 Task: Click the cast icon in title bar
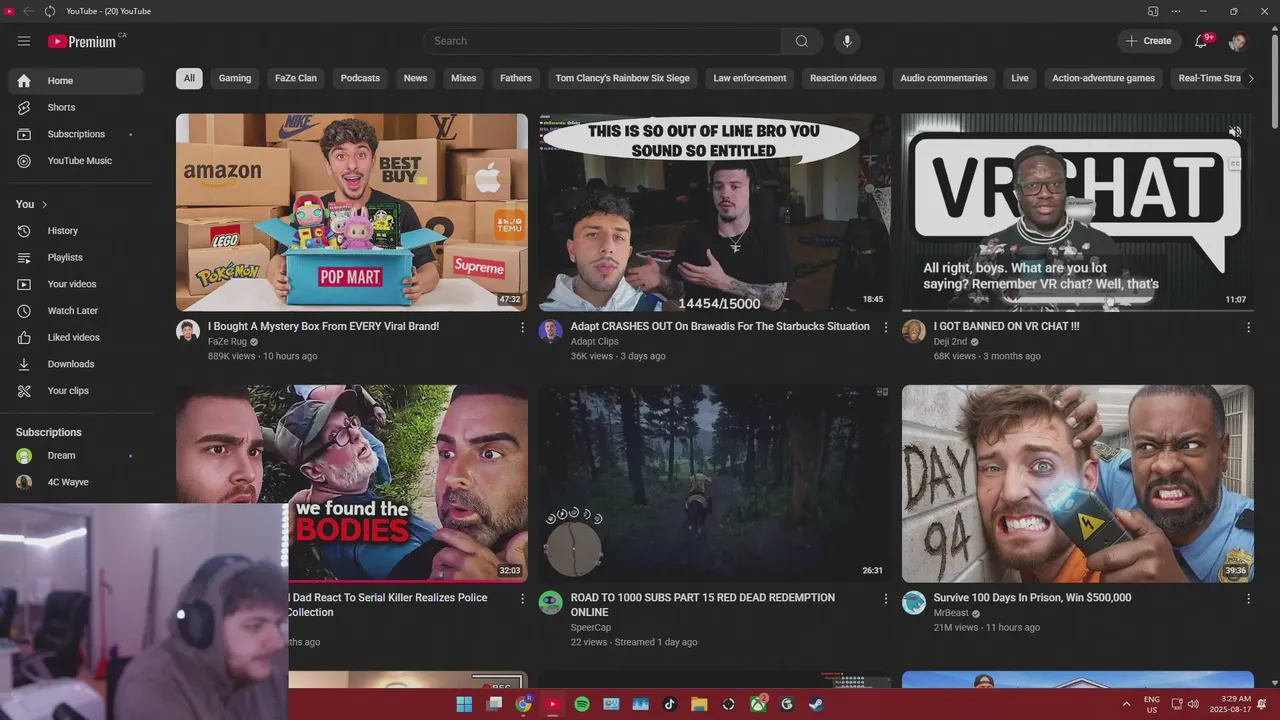pos(1153,11)
